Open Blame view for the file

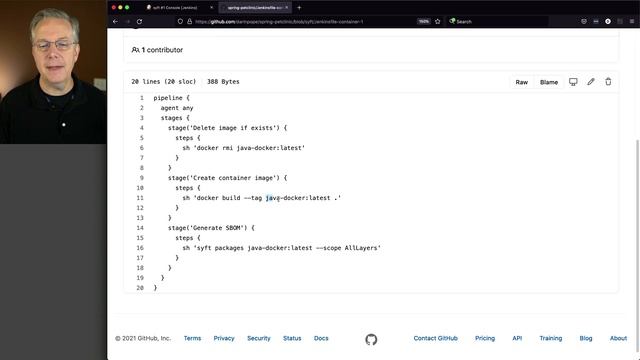[549, 82]
